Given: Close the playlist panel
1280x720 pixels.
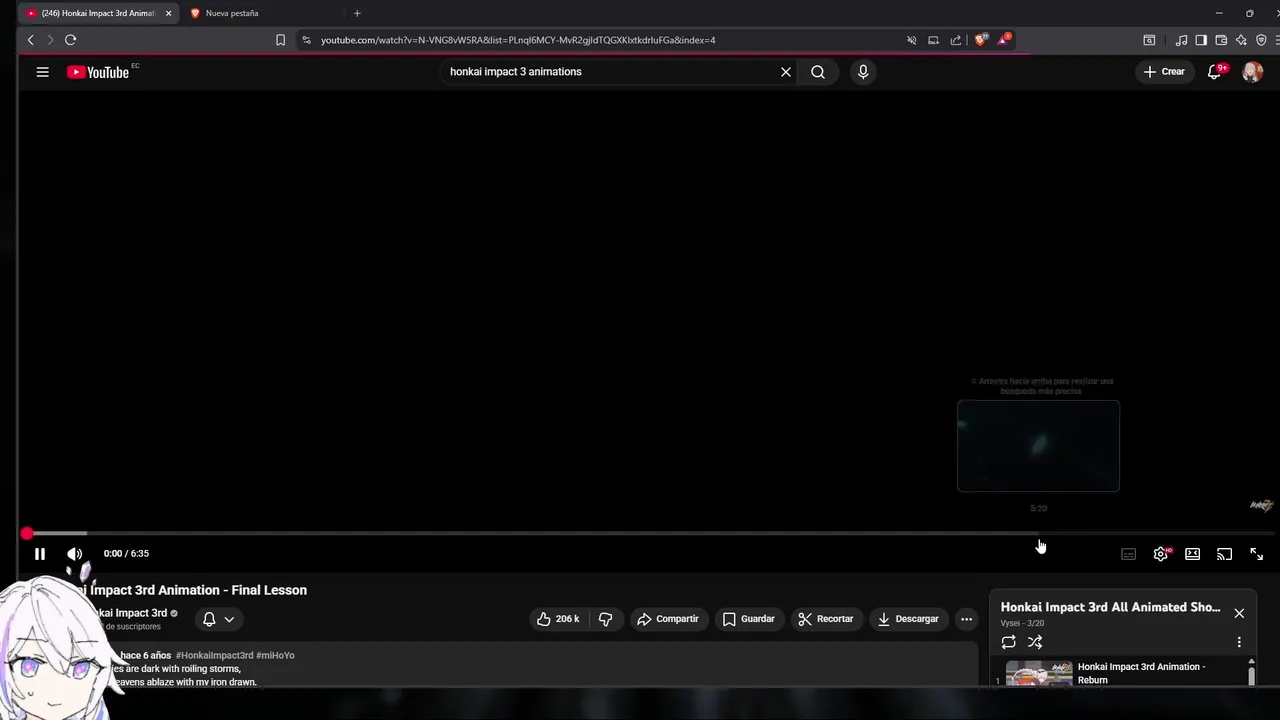Looking at the screenshot, I should tap(1239, 613).
